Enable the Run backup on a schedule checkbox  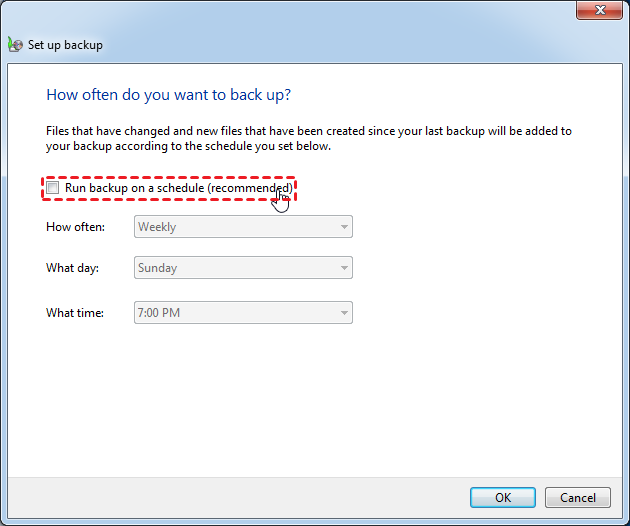point(53,188)
